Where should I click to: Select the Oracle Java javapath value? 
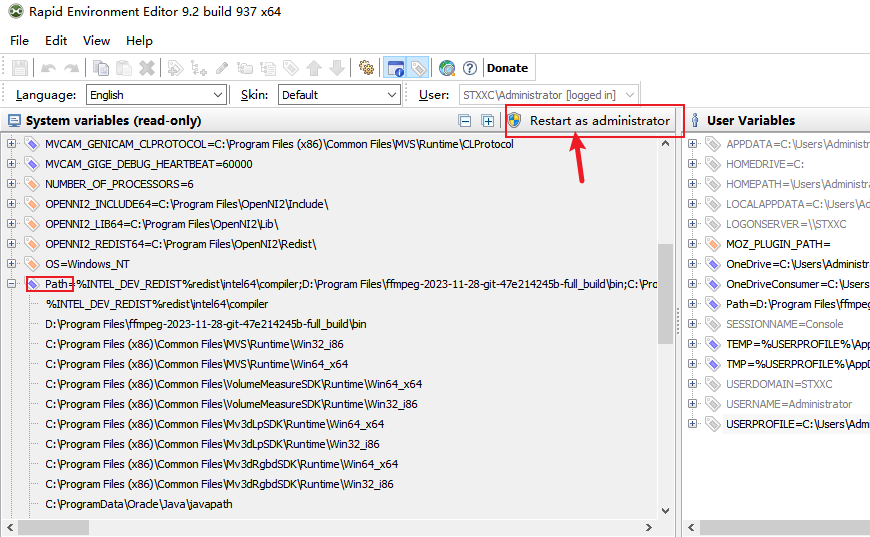pyautogui.click(x=139, y=504)
